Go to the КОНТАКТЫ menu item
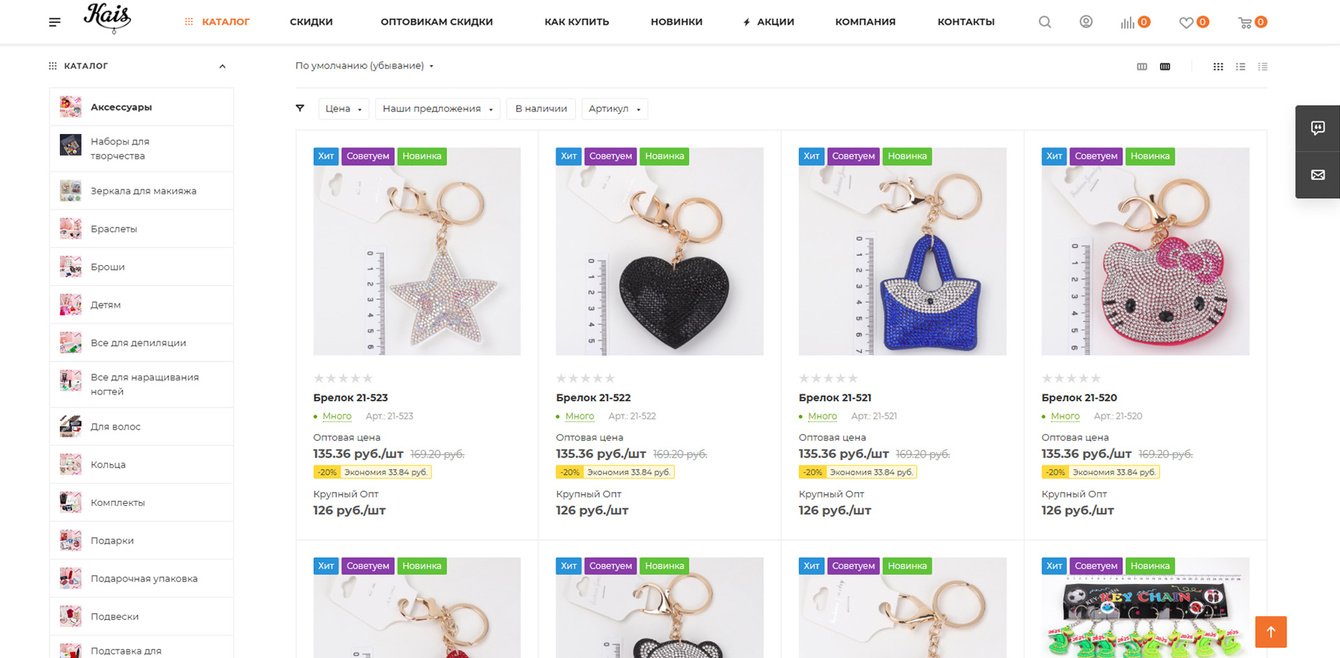This screenshot has width=1340, height=658. pos(966,22)
